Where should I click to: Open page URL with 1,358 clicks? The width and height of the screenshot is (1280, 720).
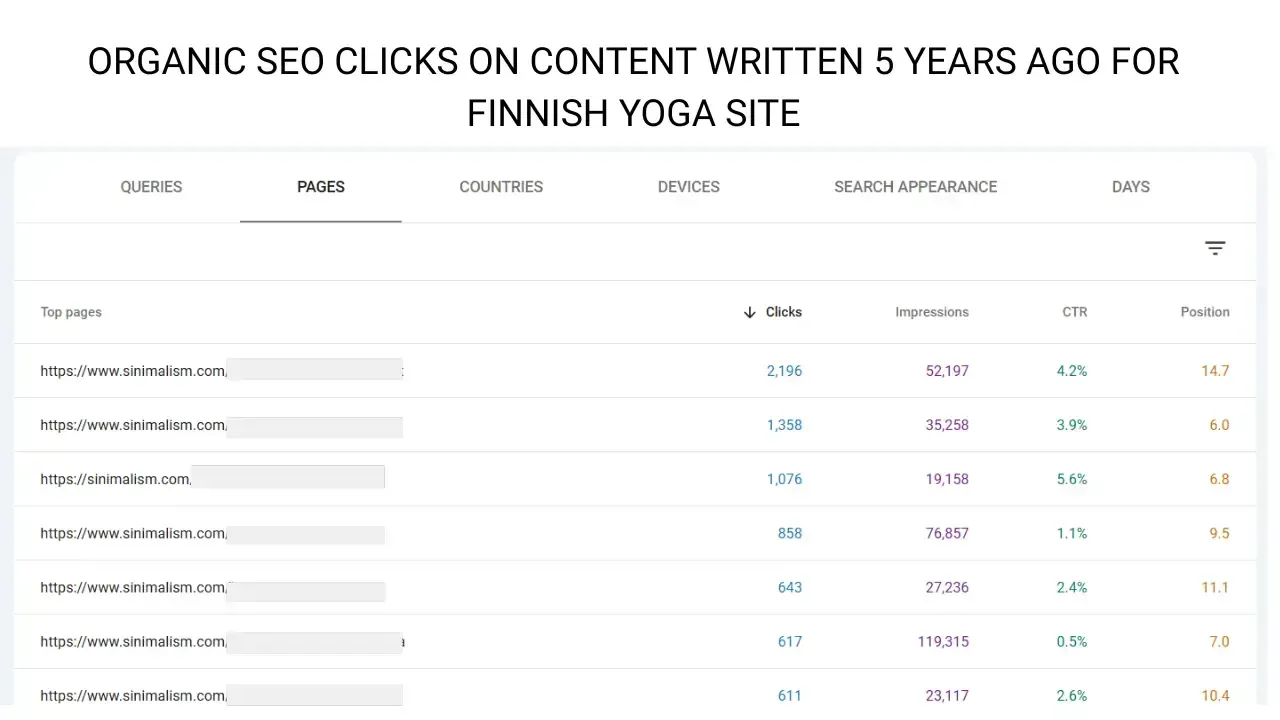click(x=133, y=425)
